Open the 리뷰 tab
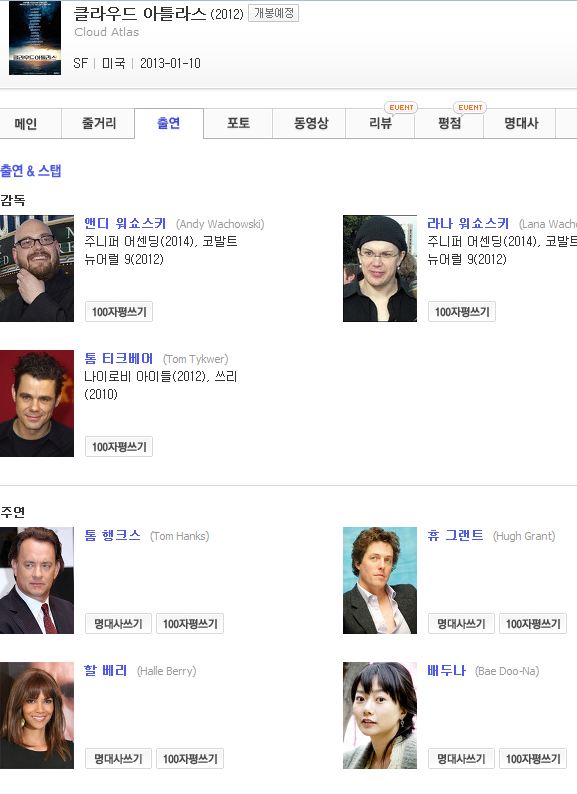The height and width of the screenshot is (794, 577). click(380, 123)
